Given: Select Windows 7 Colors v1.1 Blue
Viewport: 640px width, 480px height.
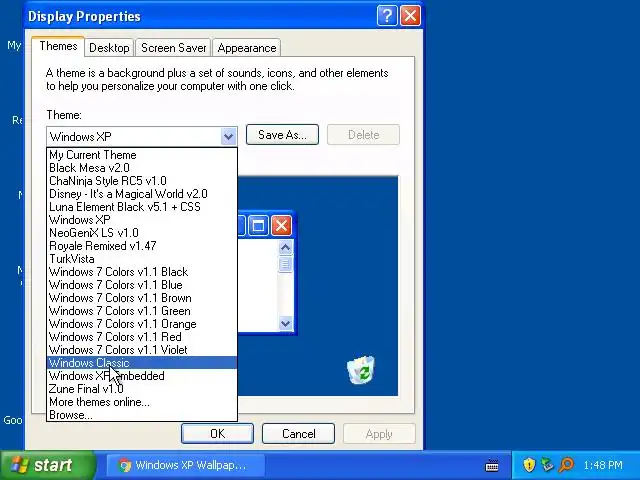Looking at the screenshot, I should click(142, 285).
